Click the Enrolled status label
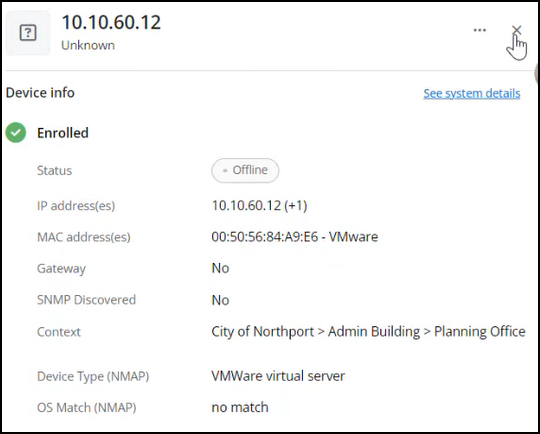 click(63, 133)
